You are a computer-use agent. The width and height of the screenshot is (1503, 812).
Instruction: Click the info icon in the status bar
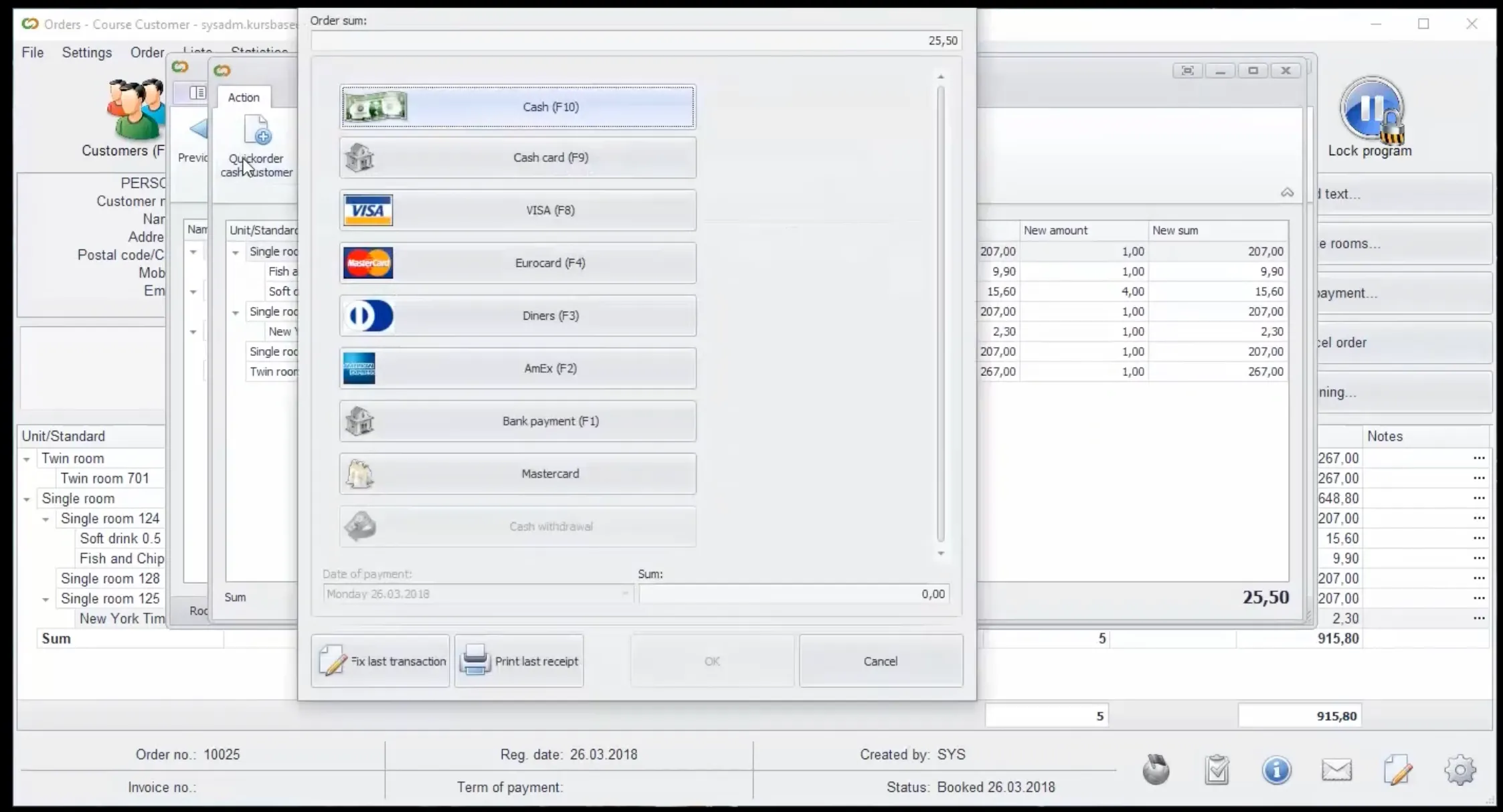[1276, 770]
